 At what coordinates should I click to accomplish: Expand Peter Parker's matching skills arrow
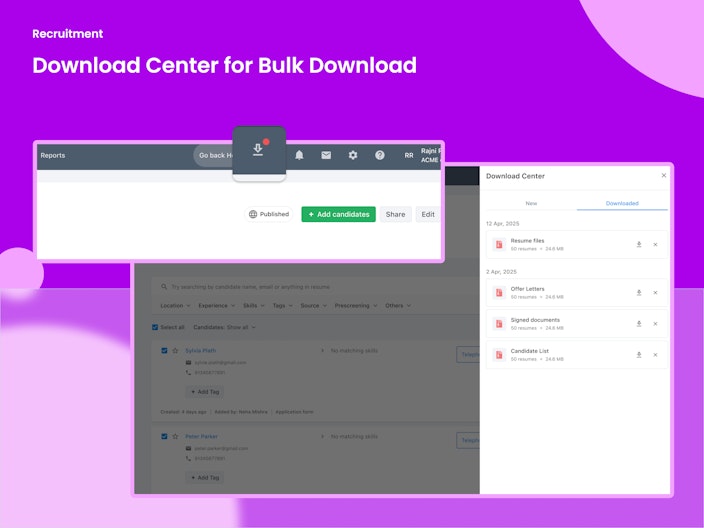pyautogui.click(x=322, y=436)
